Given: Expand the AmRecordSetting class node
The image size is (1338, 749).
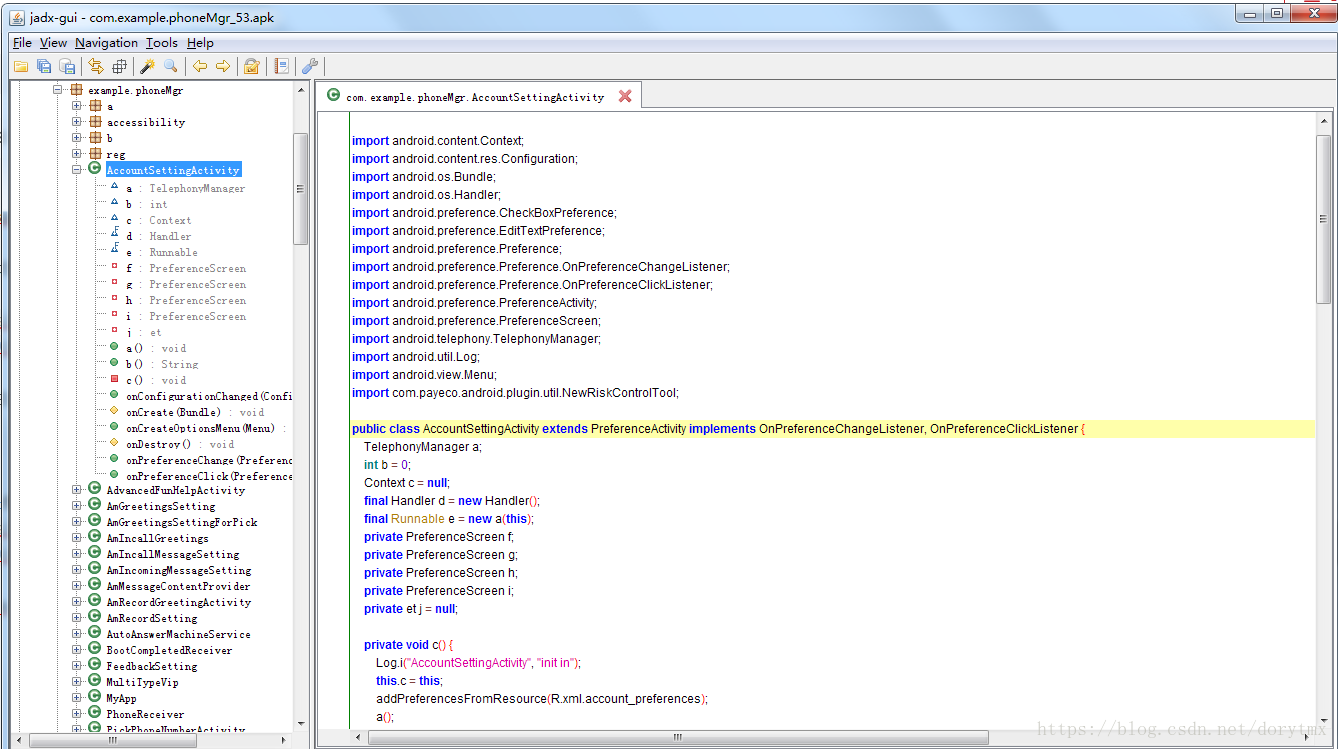Looking at the screenshot, I should (77, 618).
